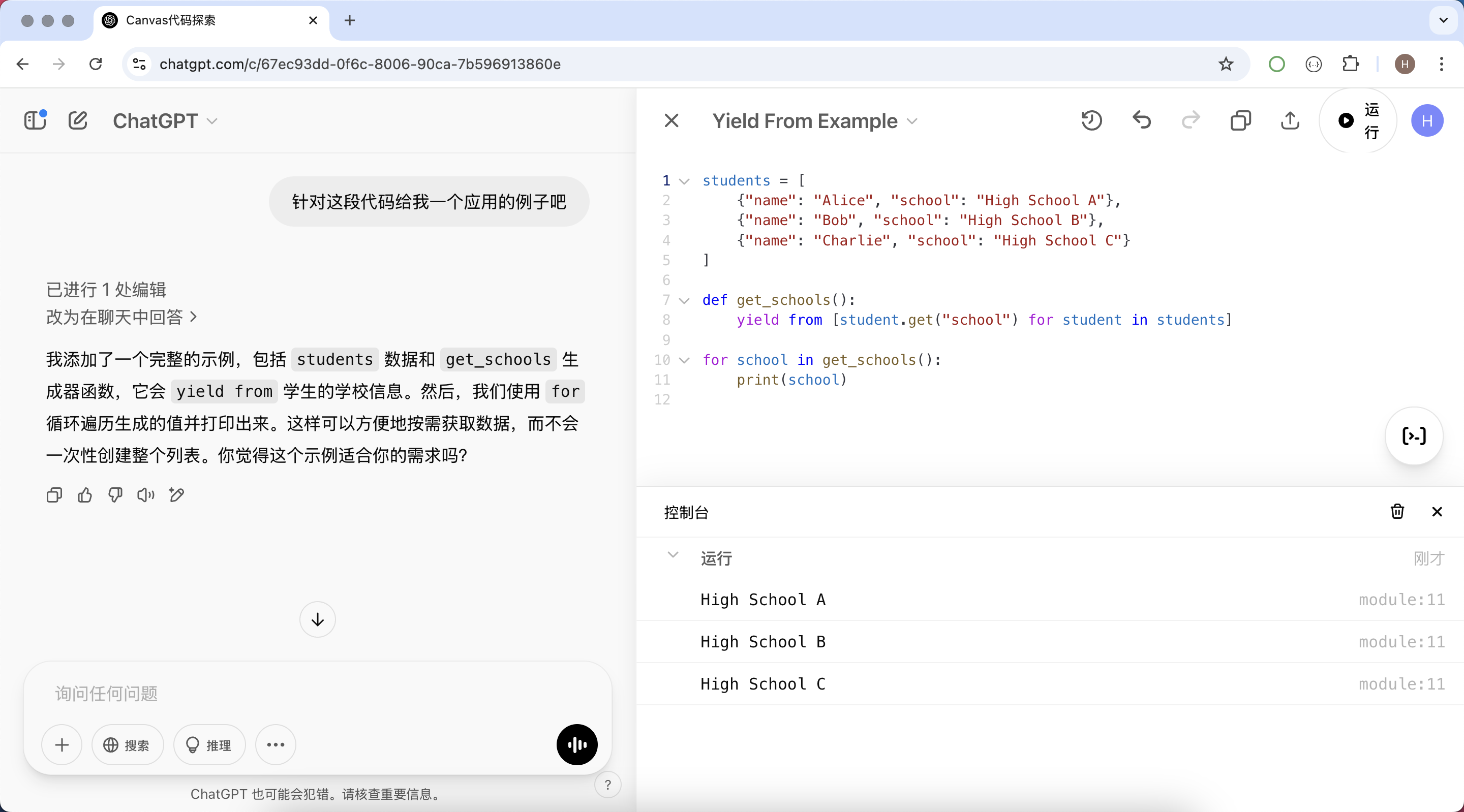Open the ChatGPT model dropdown
The image size is (1464, 812).
[x=165, y=120]
